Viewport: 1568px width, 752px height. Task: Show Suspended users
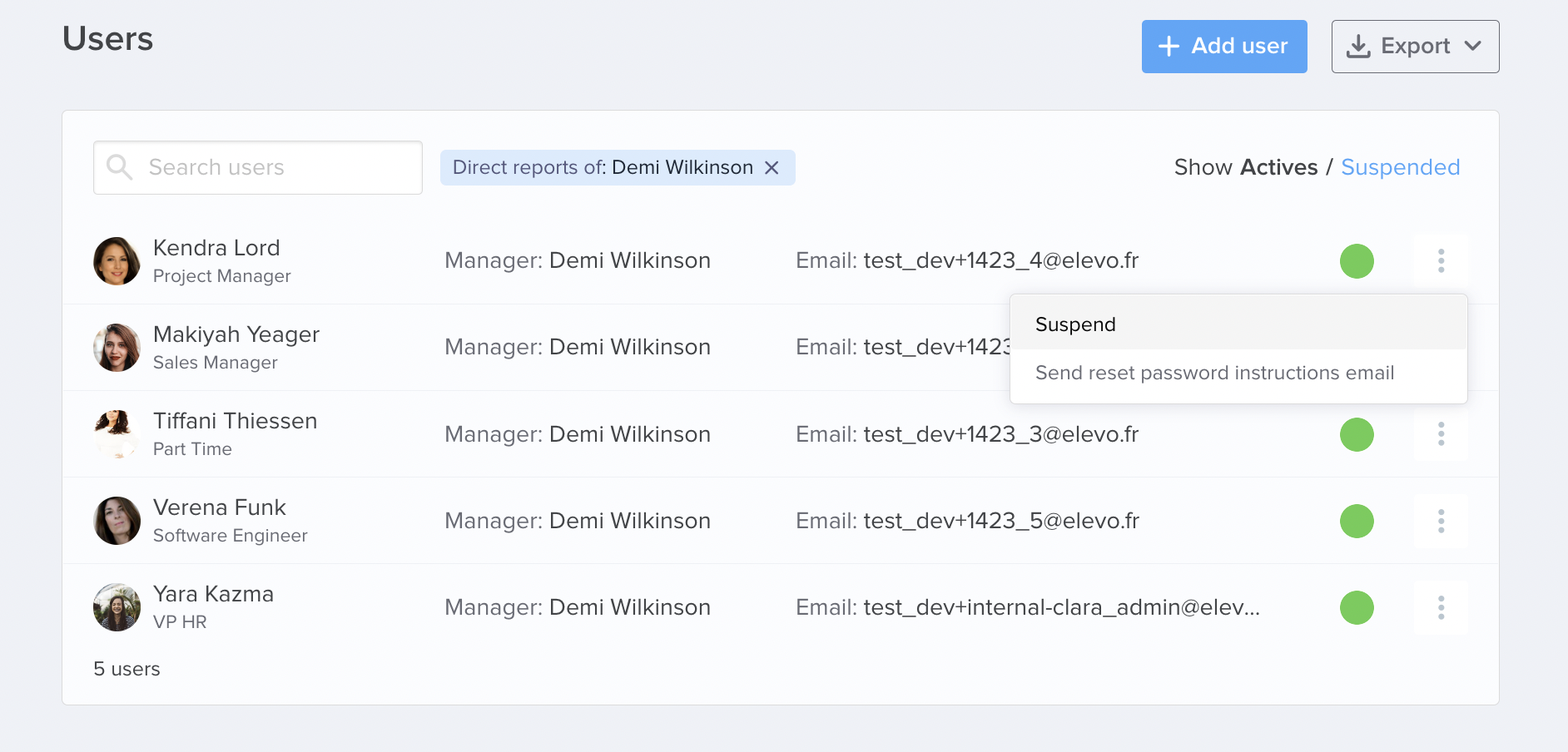click(x=1400, y=167)
